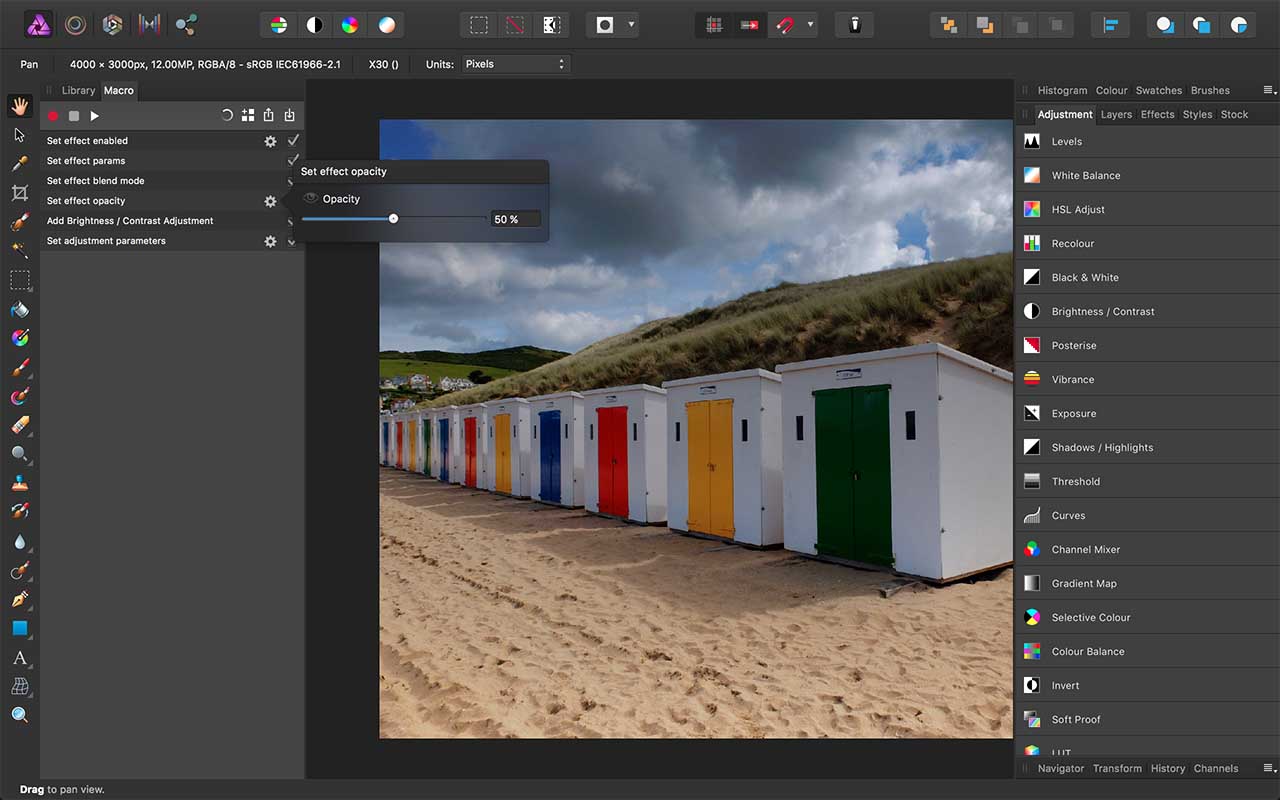Open the Histogram panel group menu
The width and height of the screenshot is (1280, 800).
click(x=1269, y=90)
